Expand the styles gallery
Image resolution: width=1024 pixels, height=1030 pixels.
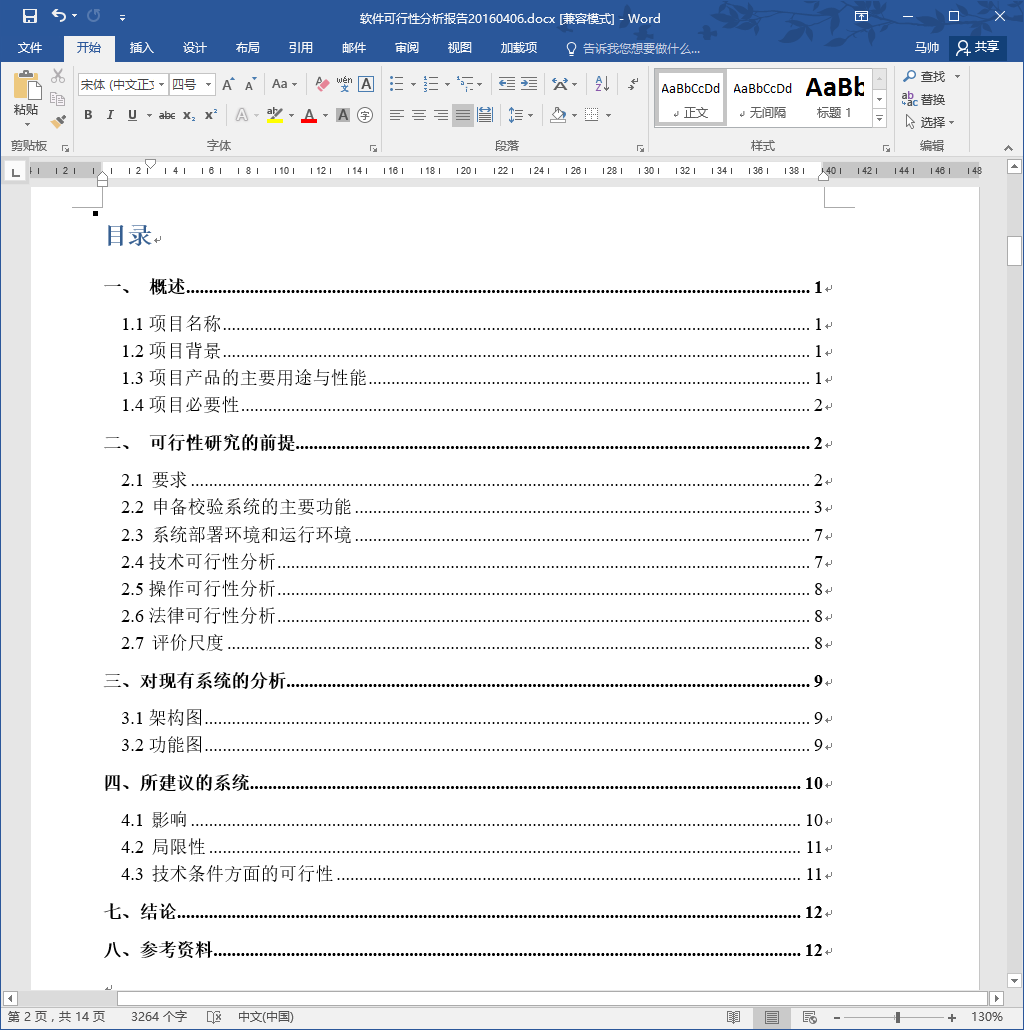pos(879,118)
